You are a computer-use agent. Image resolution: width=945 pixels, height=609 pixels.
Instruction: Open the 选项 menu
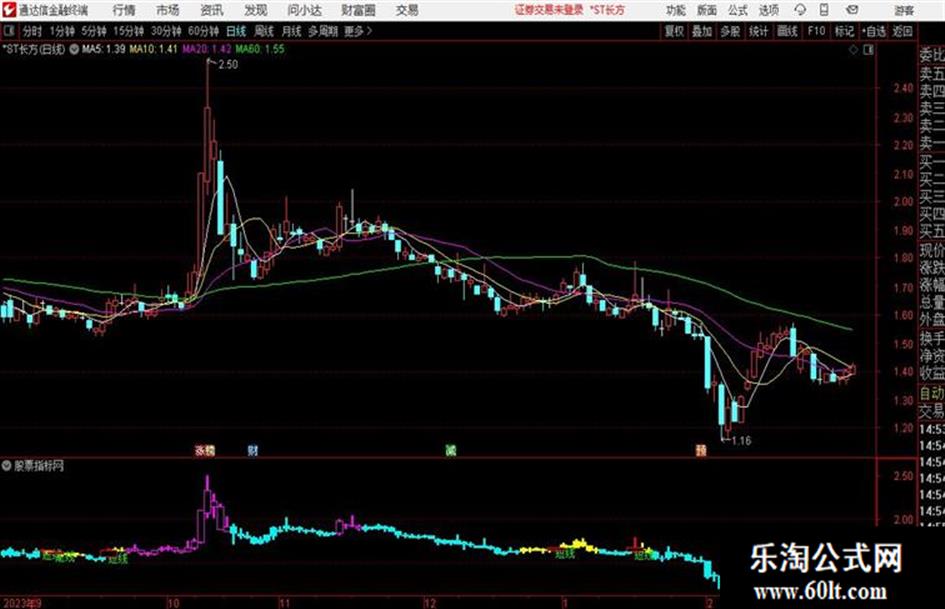pyautogui.click(x=768, y=10)
